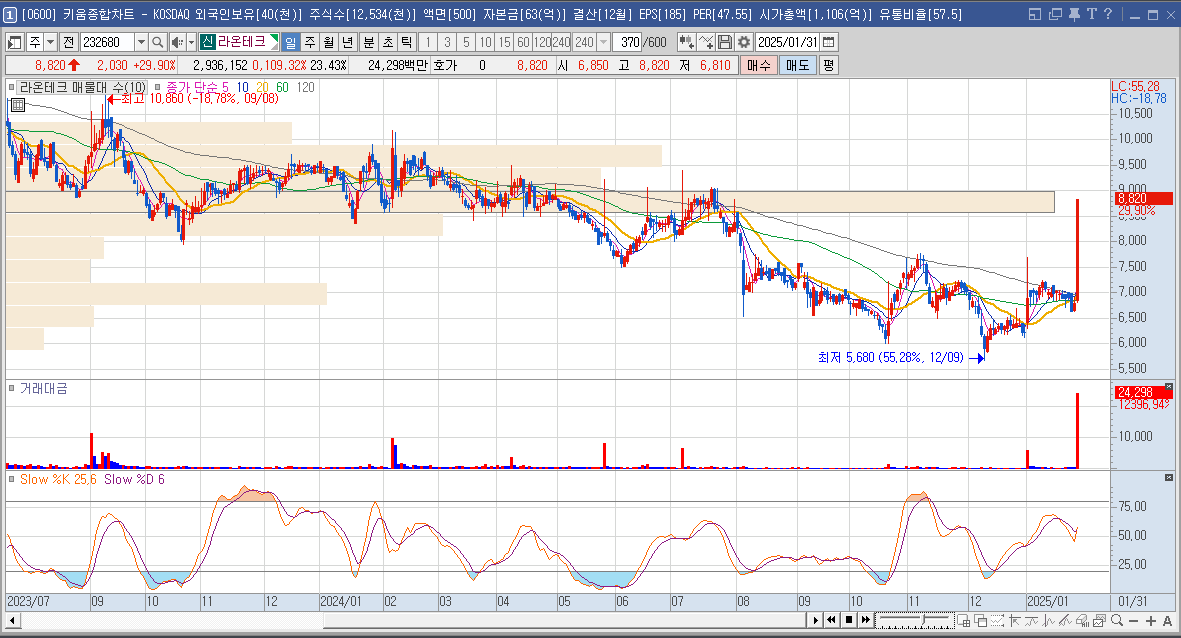Stop the chart replay
Image resolution: width=1181 pixels, height=638 pixels.
[x=849, y=621]
